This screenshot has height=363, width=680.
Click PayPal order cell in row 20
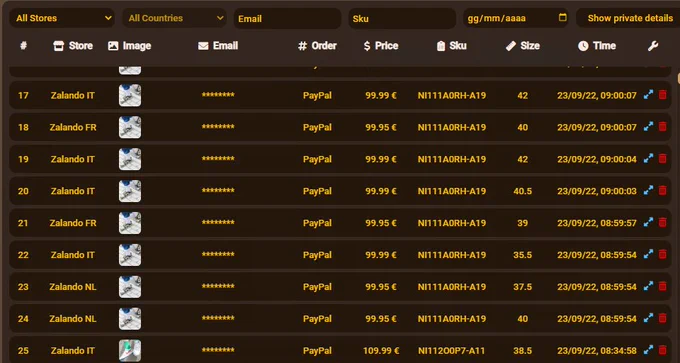(317, 191)
